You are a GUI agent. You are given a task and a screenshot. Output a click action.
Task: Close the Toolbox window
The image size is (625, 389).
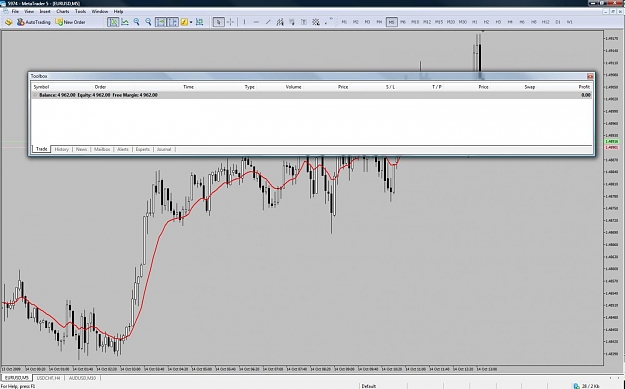tap(590, 76)
